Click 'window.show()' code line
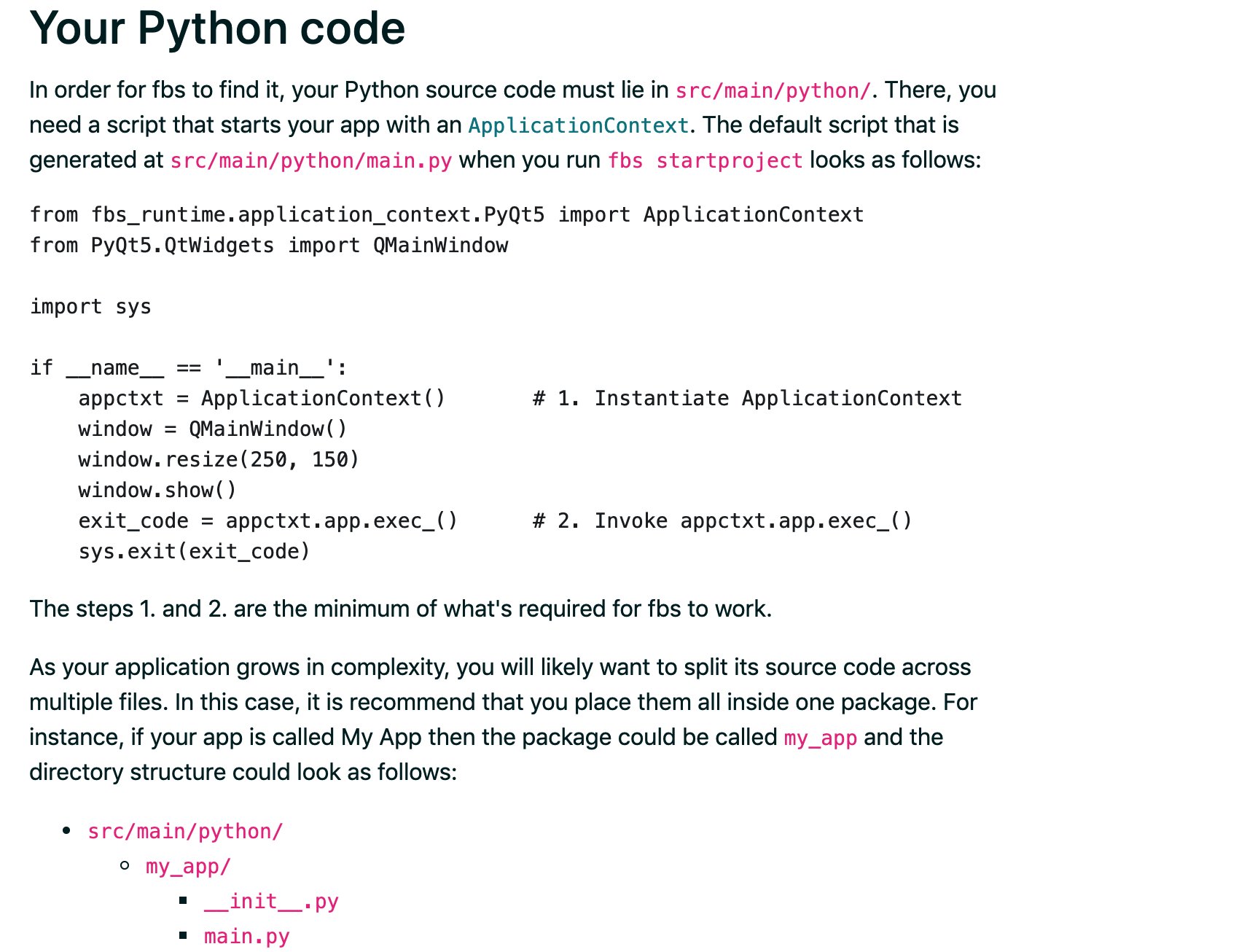Image resolution: width=1239 pixels, height=952 pixels. pos(157,490)
